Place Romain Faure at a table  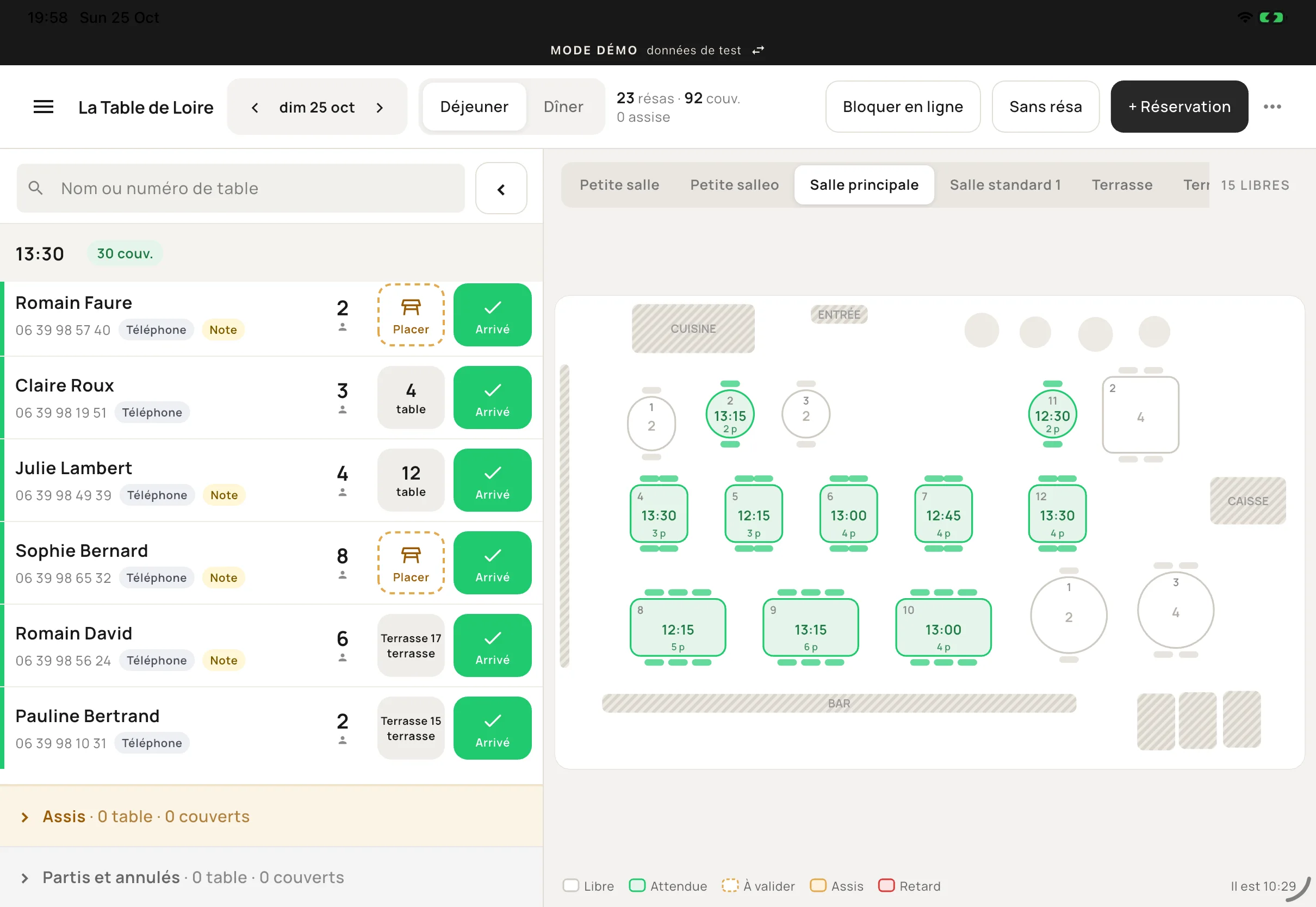pyautogui.click(x=411, y=315)
